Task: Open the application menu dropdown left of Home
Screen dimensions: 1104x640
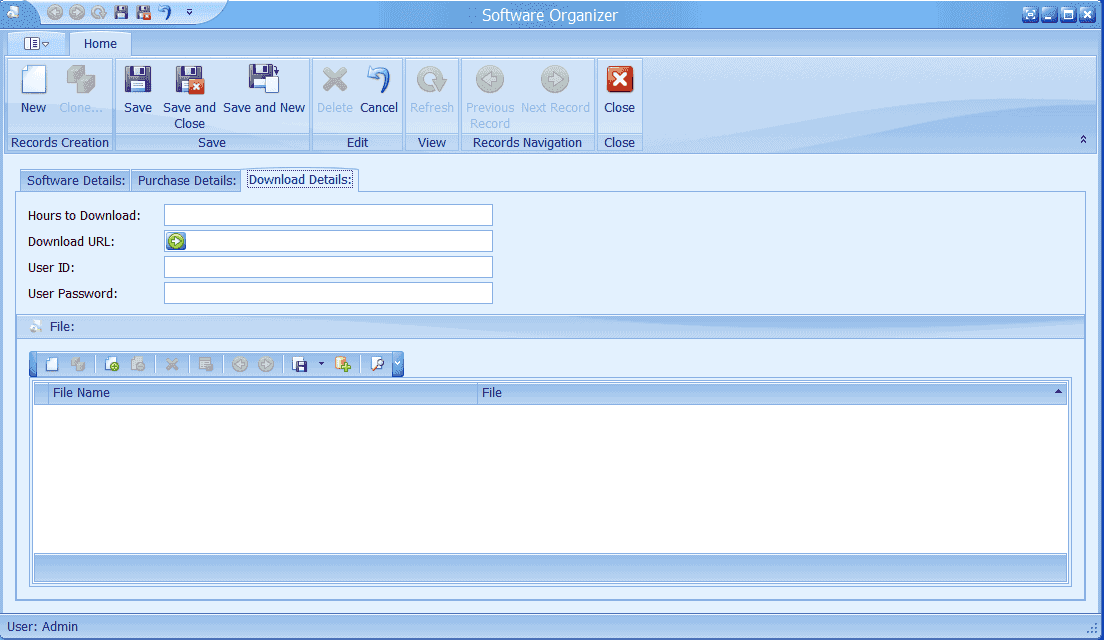Action: [36, 44]
